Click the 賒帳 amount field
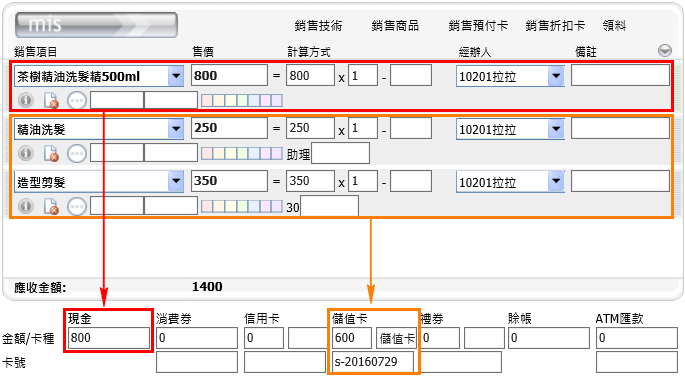Image resolution: width=685 pixels, height=377 pixels. coord(549,338)
